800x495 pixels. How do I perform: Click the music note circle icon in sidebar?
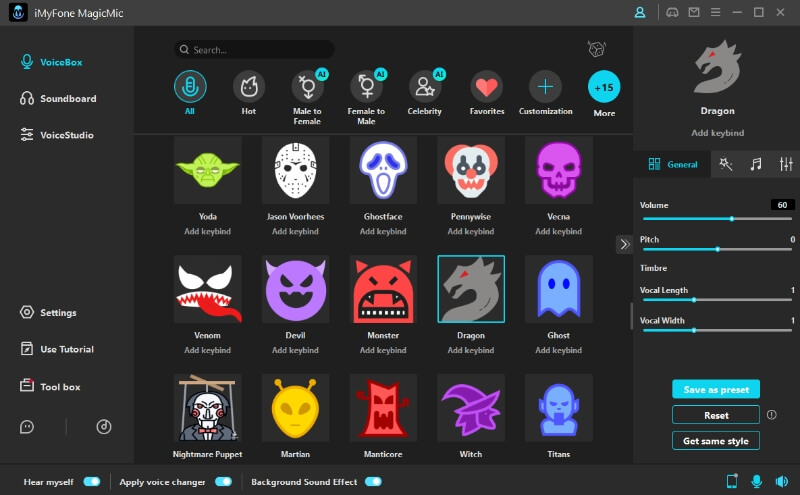tap(104, 427)
